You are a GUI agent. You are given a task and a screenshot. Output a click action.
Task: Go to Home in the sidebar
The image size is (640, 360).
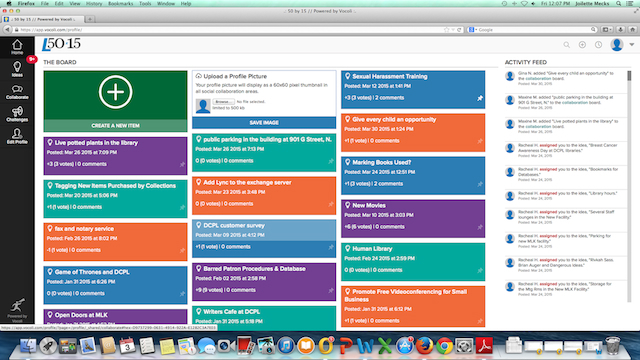pos(17,47)
